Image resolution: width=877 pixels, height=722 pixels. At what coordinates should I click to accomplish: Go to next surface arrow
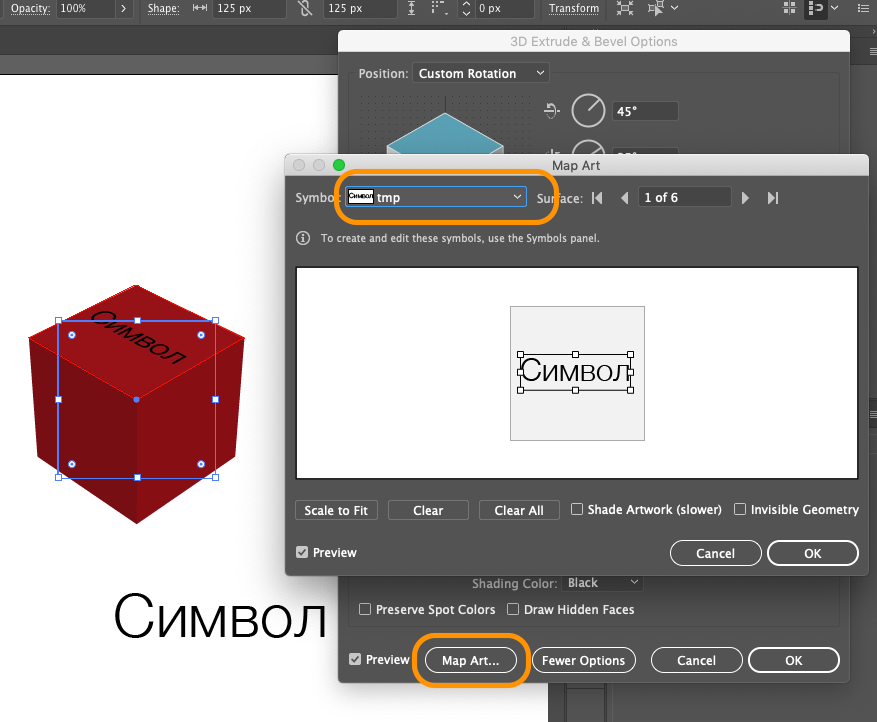[x=744, y=198]
